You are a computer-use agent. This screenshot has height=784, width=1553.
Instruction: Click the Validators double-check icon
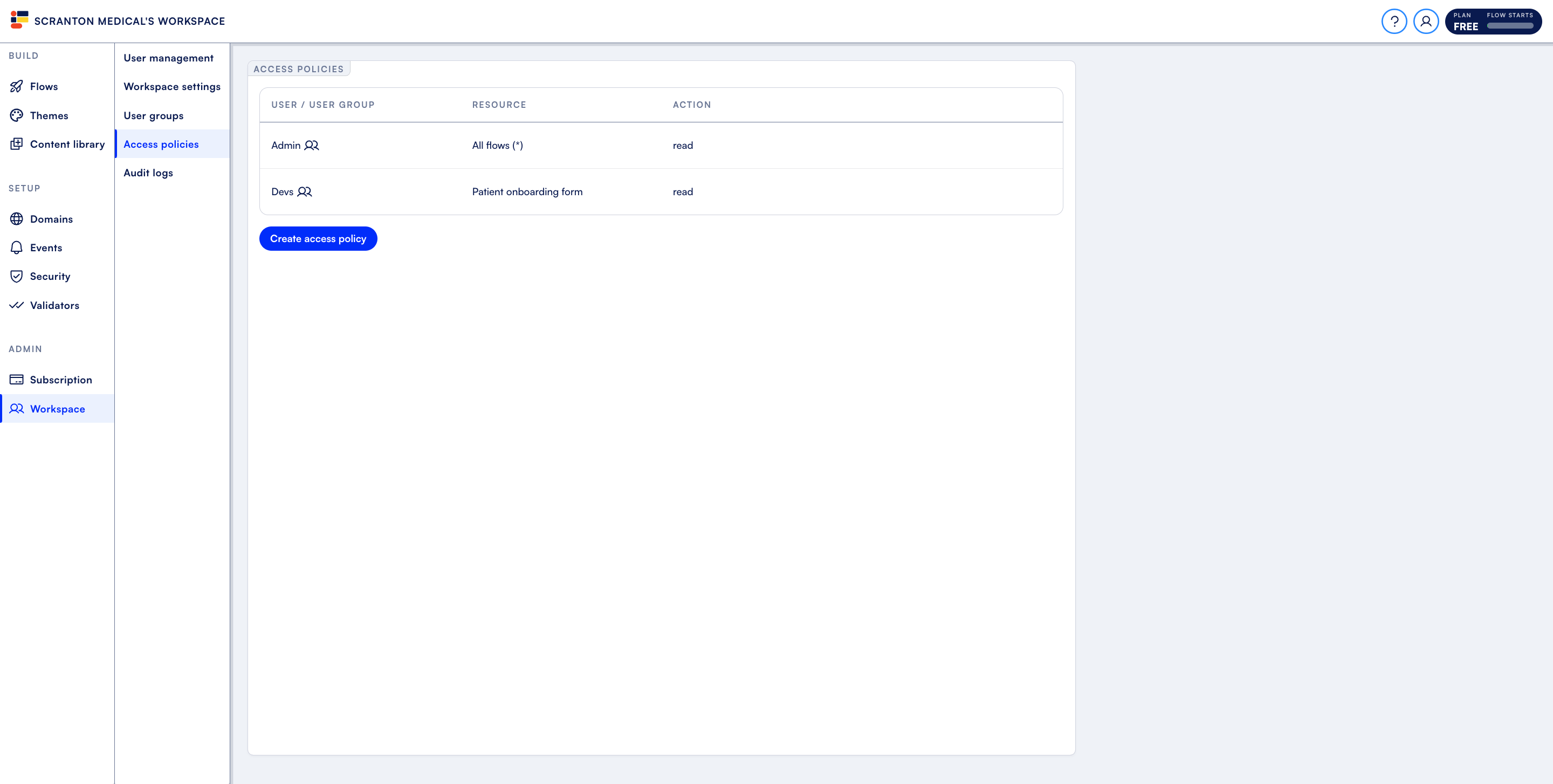click(x=16, y=305)
